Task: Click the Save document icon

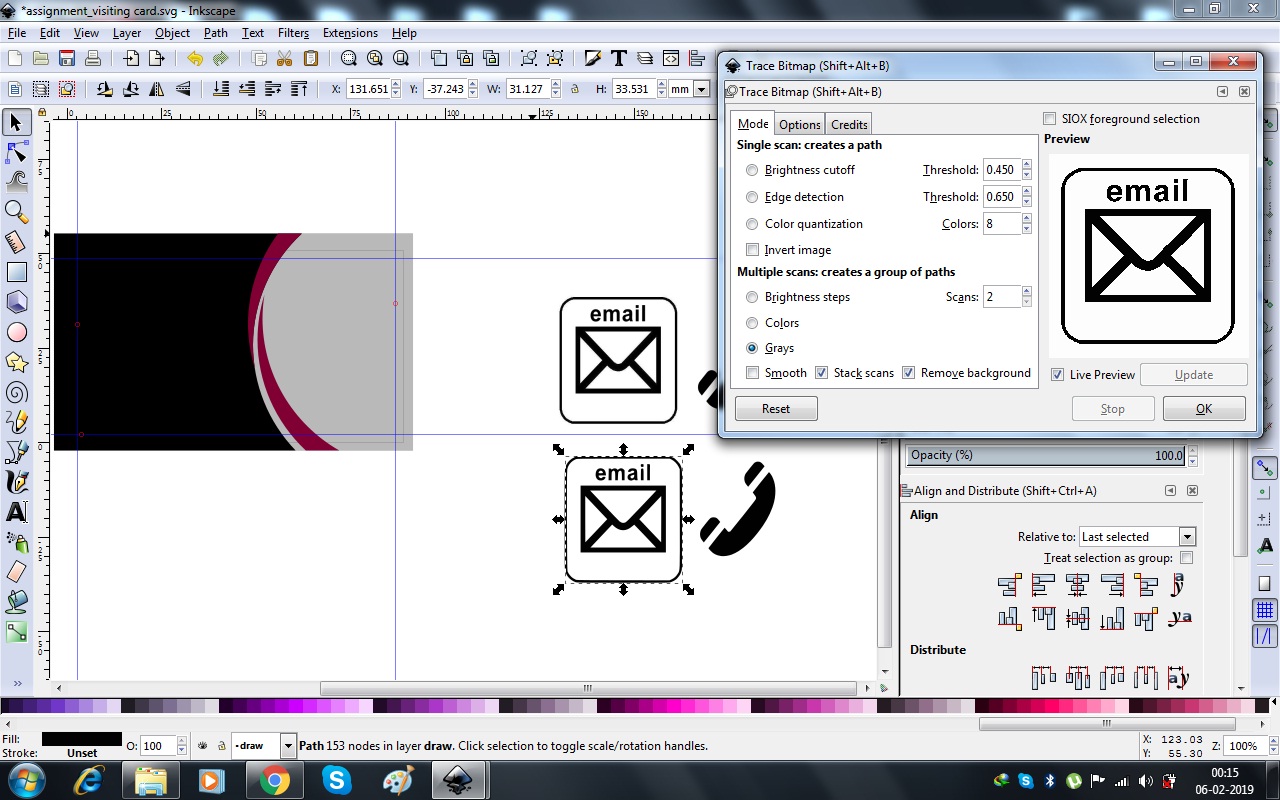Action: pyautogui.click(x=67, y=59)
